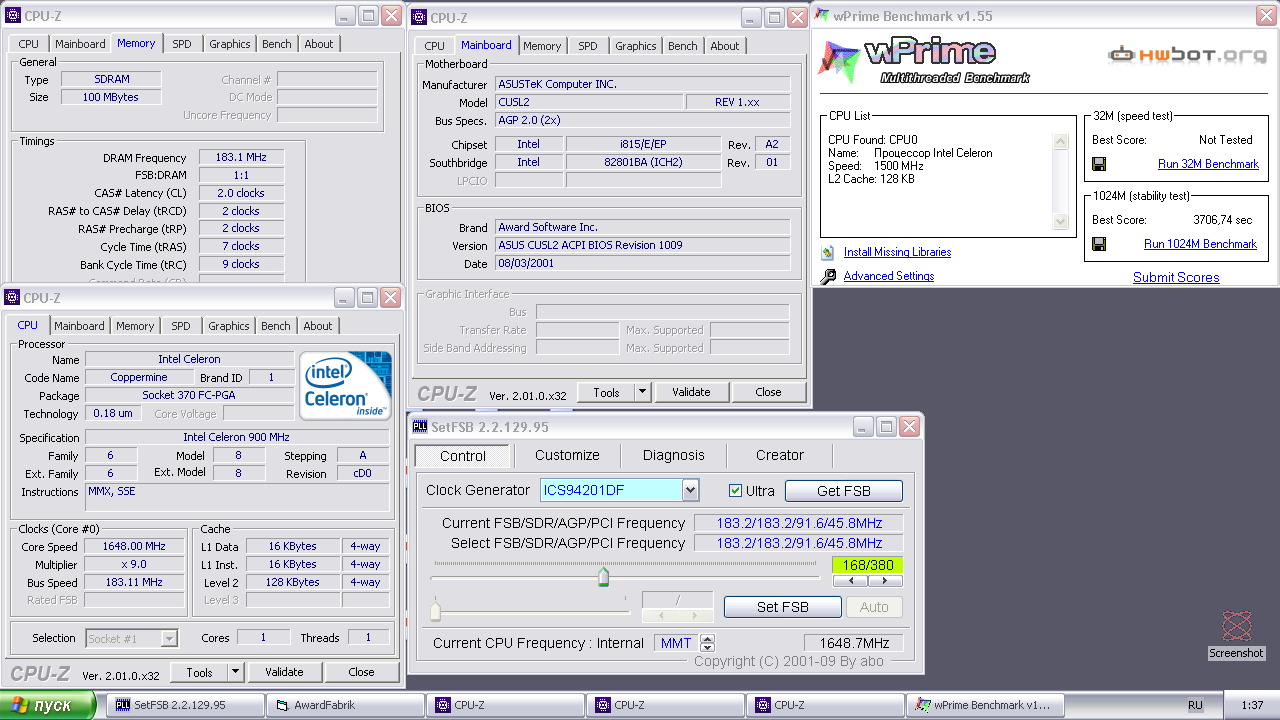Screen dimensions: 1280x720
Task: Open the SPD tab in the Memory CPU-Z window
Action: [181, 44]
